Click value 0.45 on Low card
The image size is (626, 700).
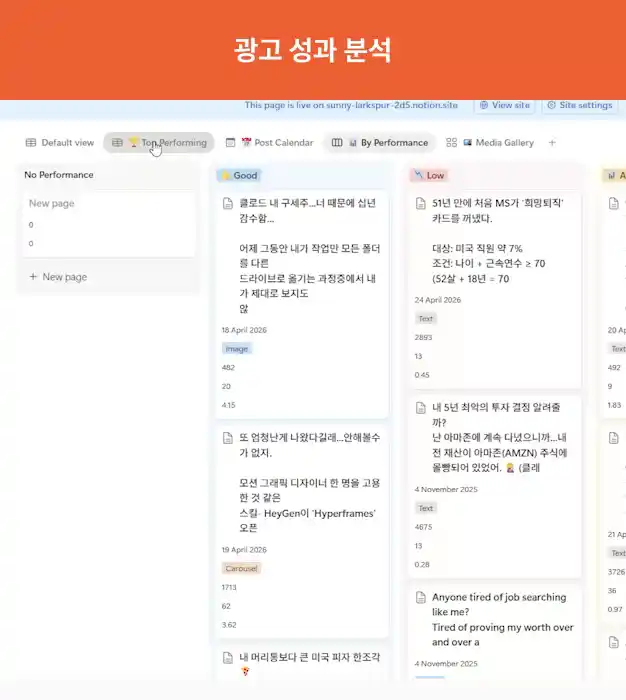click(x=422, y=375)
